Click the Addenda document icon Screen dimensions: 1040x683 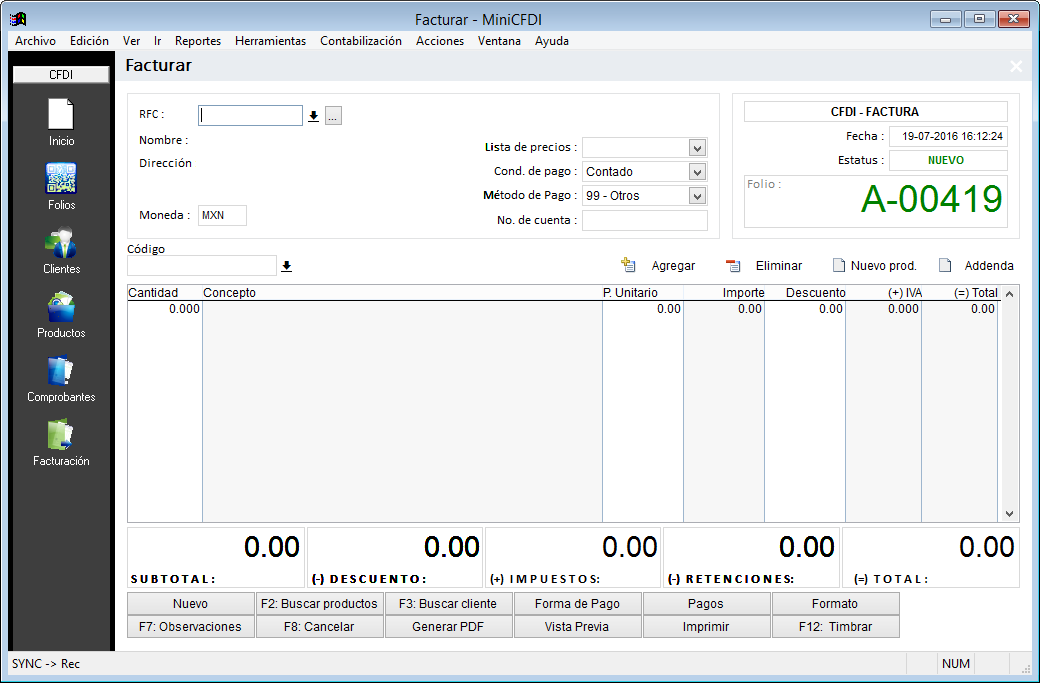click(x=945, y=265)
